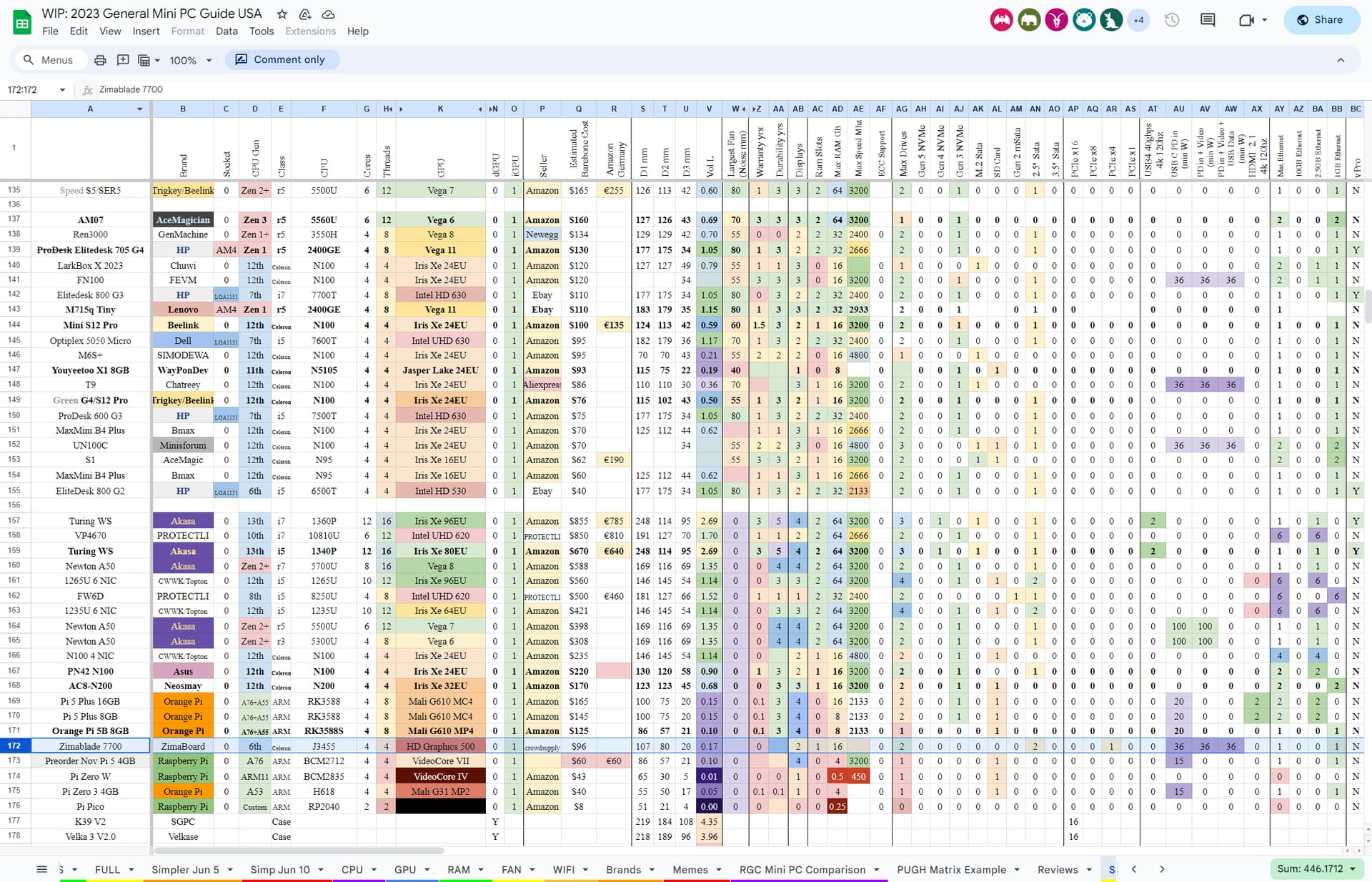The height and width of the screenshot is (882, 1372).
Task: Click the horizontal scrollbar
Action: tap(299, 851)
